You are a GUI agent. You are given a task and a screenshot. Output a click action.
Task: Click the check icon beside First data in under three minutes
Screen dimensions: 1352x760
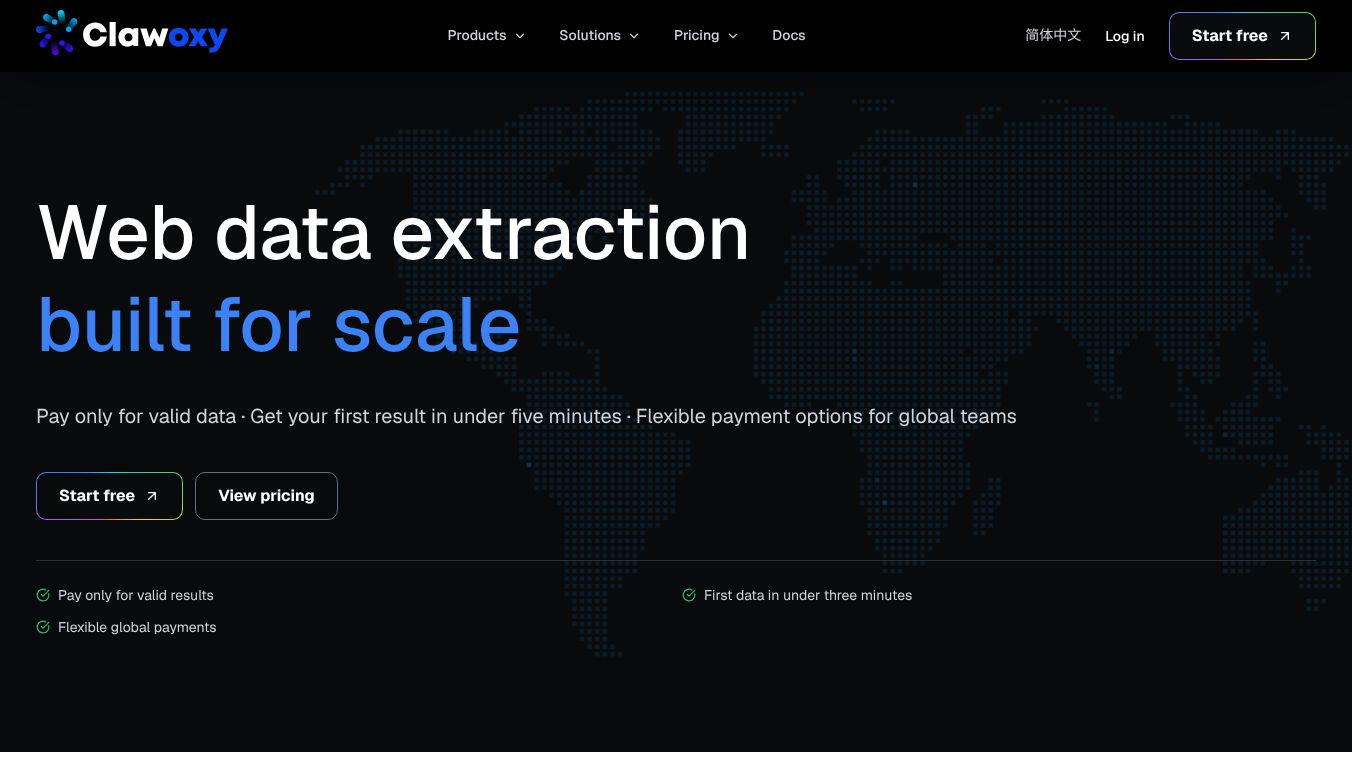(689, 595)
